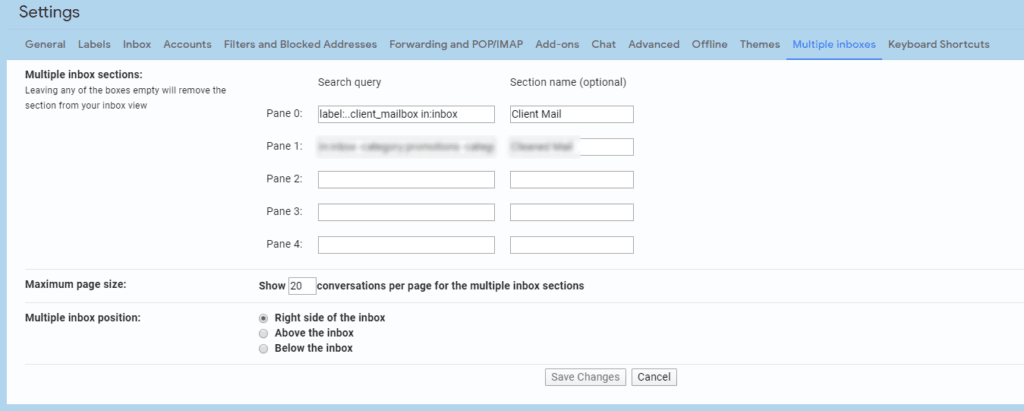1024x411 pixels.
Task: Open the Labels tab
Action: click(x=94, y=44)
